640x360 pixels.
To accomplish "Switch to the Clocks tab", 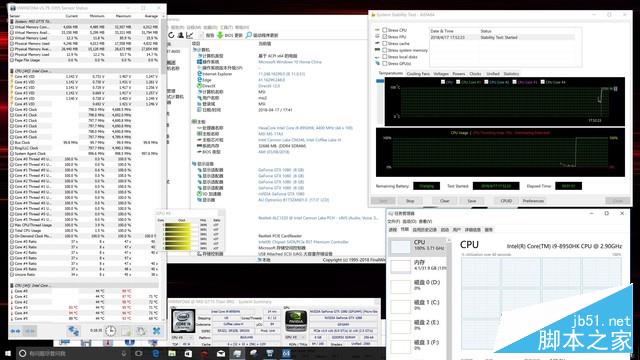I will (476, 74).
